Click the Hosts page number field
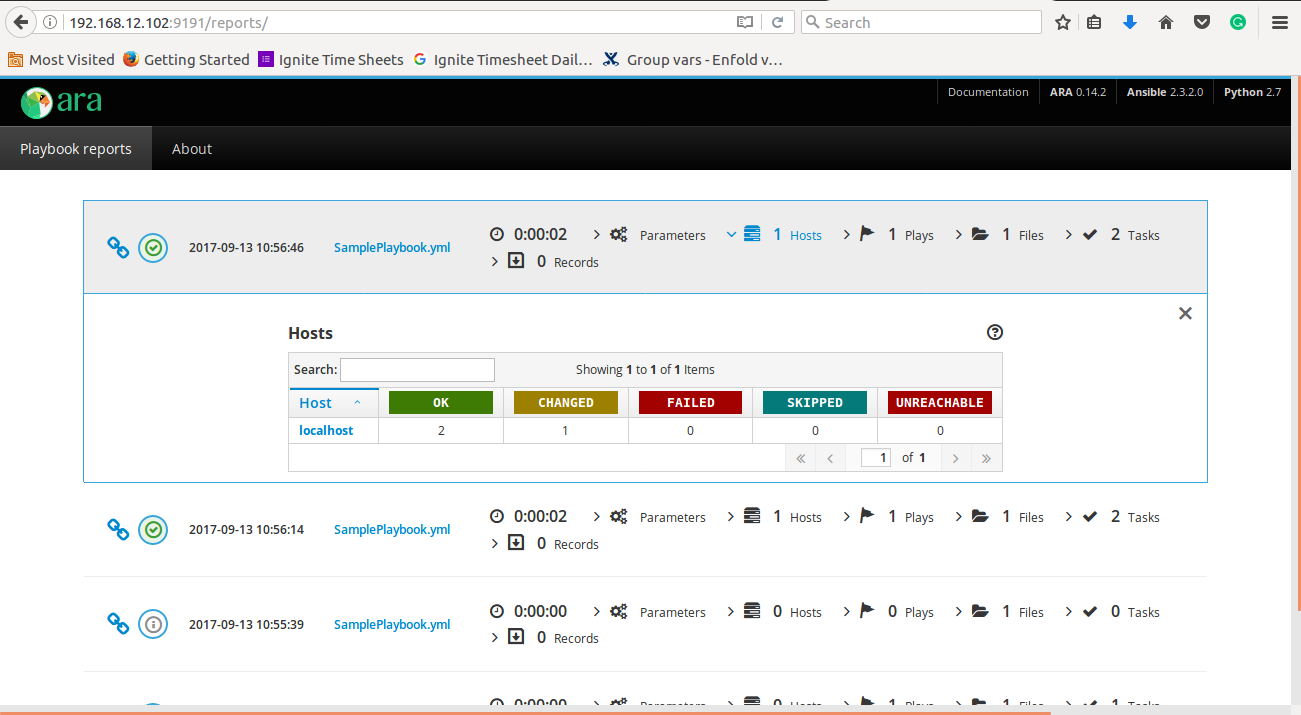The height and width of the screenshot is (715, 1301). 876,458
